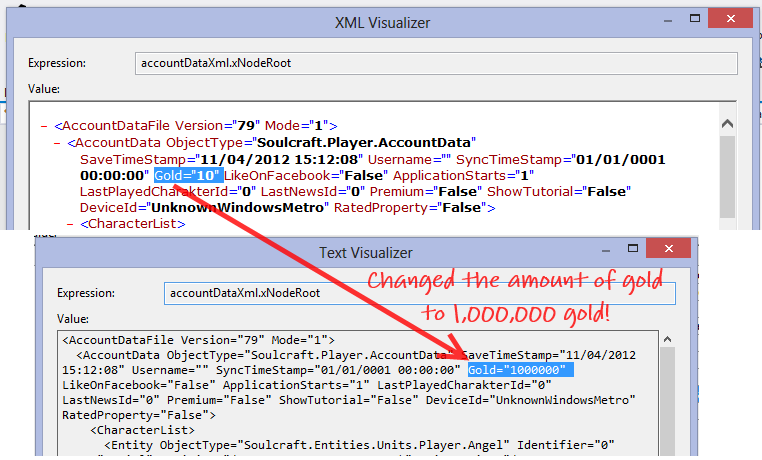The image size is (762, 460).
Task: Click Text Visualizer scrollbar up arrow
Action: (x=668, y=340)
